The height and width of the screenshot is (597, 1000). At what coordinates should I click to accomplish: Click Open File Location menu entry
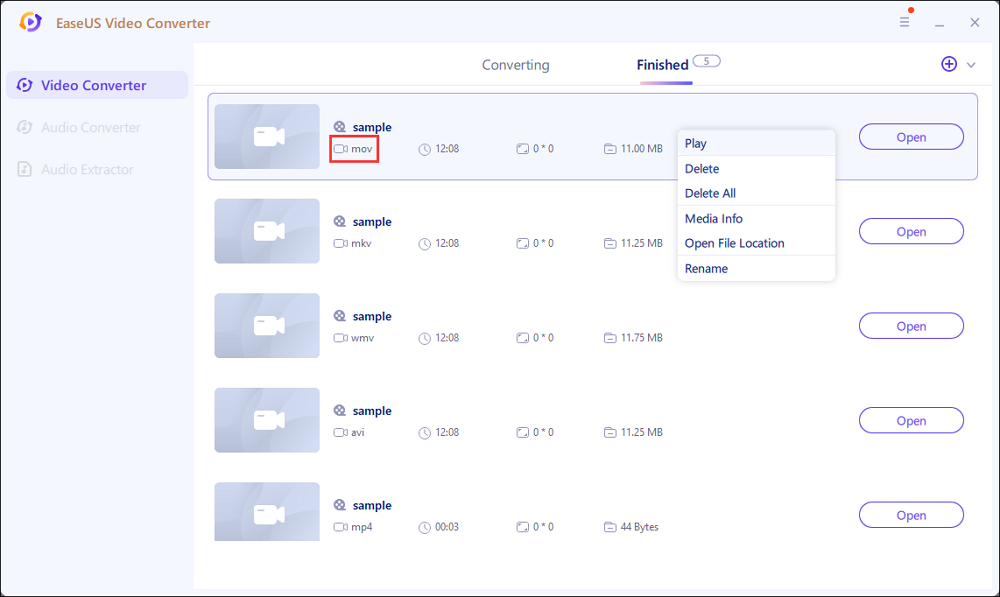(734, 243)
